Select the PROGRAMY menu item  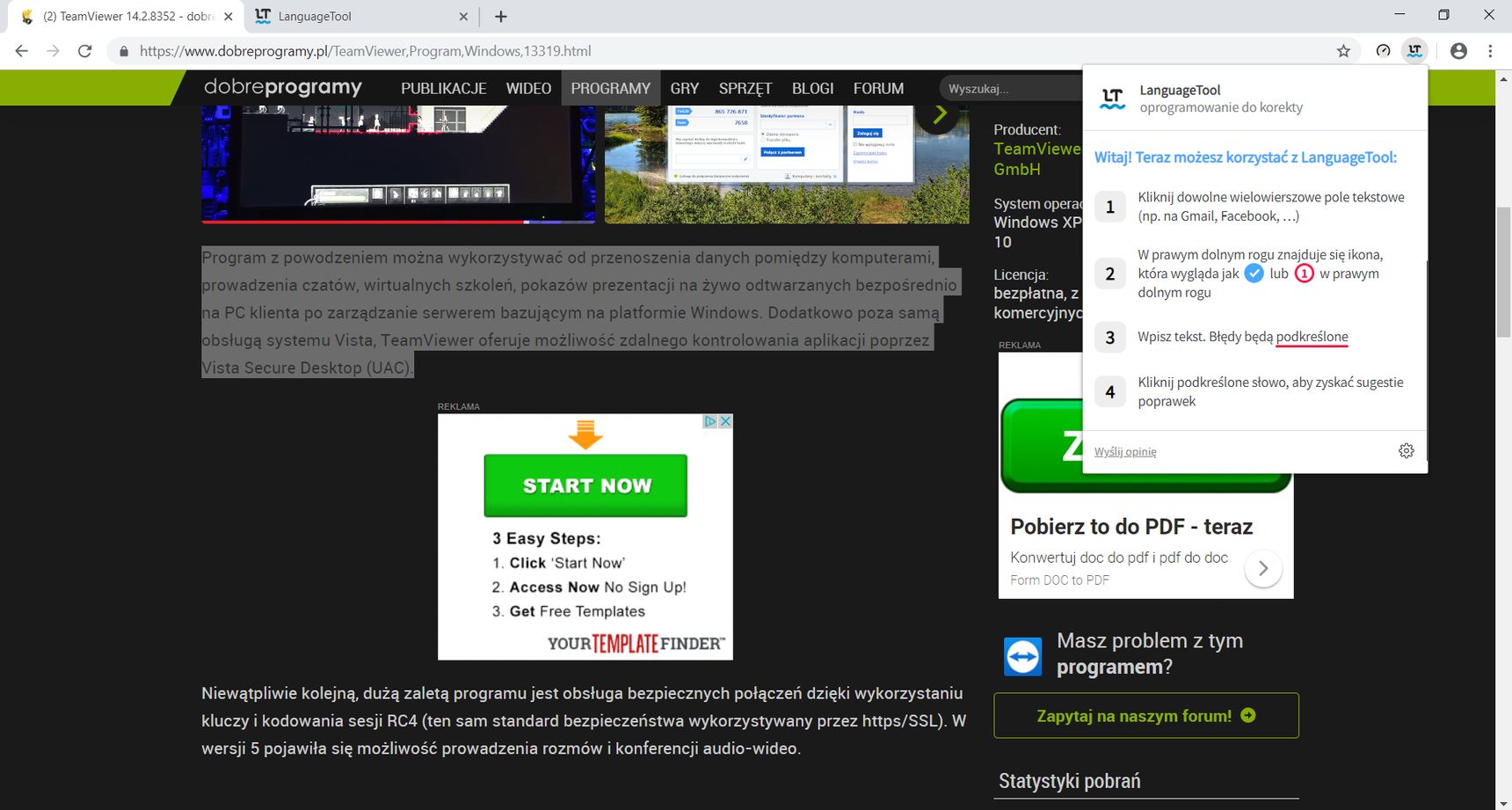611,88
